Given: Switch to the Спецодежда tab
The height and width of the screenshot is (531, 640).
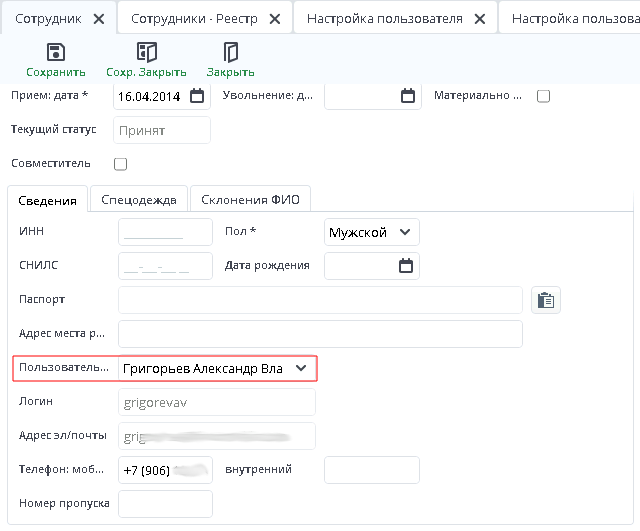Looking at the screenshot, I should [x=139, y=200].
